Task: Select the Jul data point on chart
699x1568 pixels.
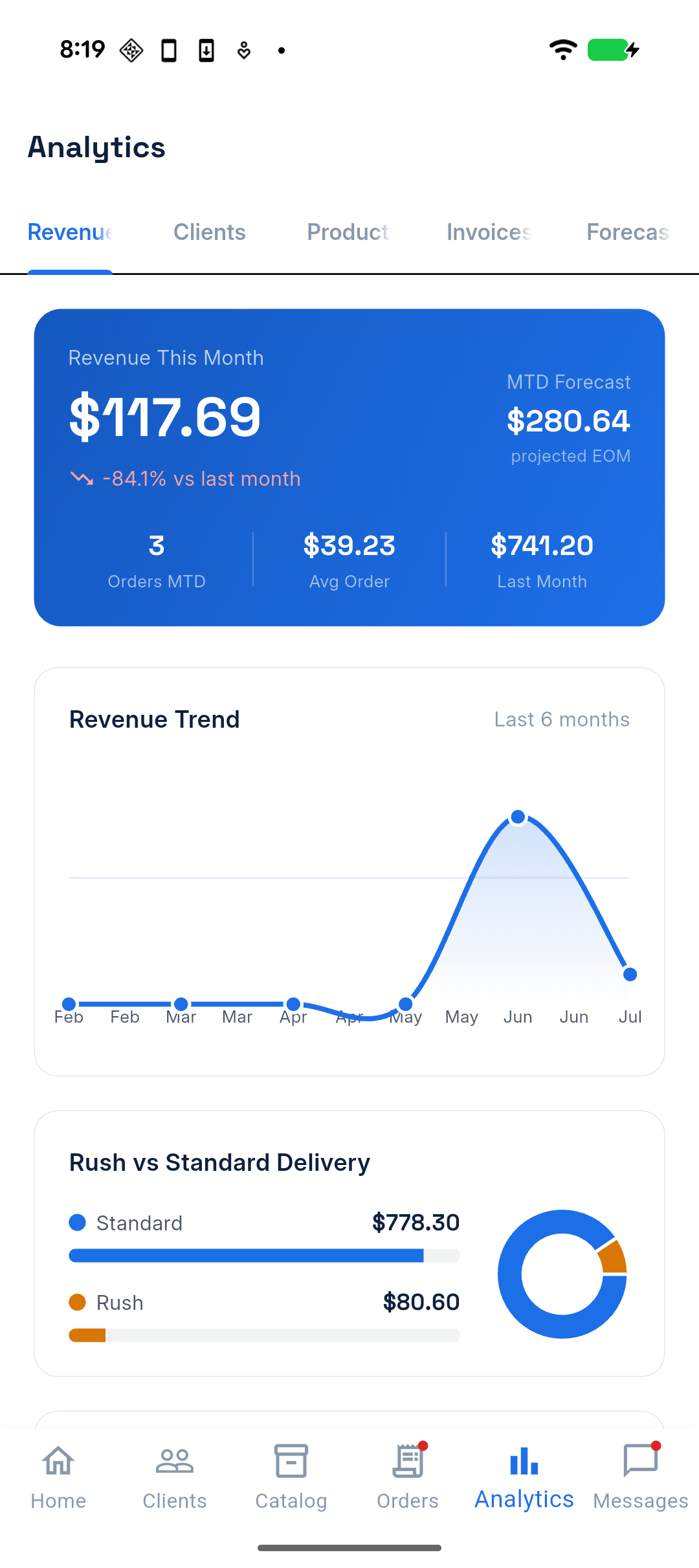Action: (x=630, y=974)
